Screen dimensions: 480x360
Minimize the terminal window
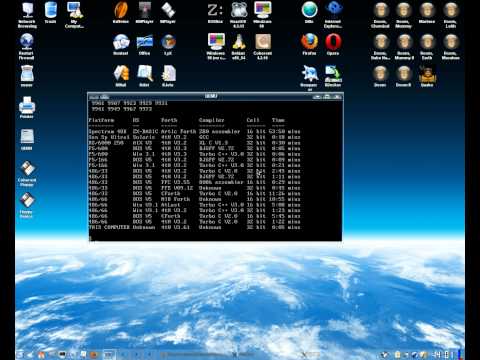(x=317, y=96)
